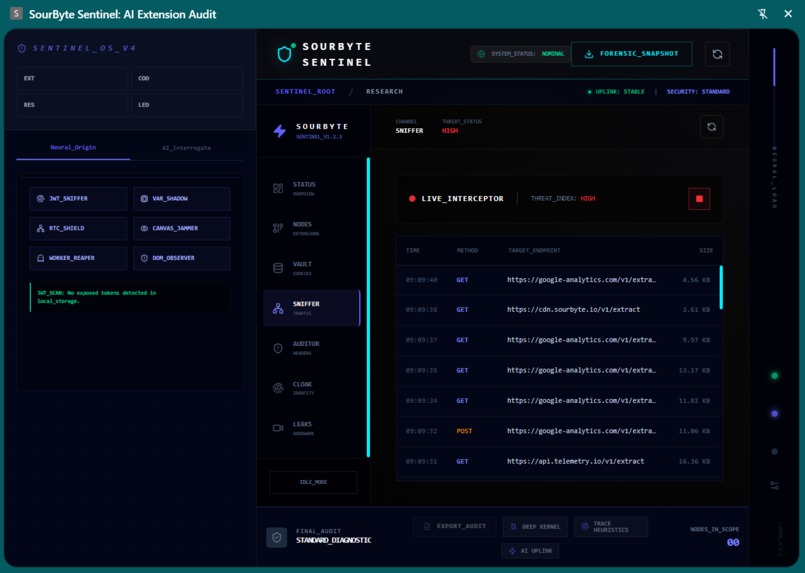Select the 09:09:31 api.telemetry.io request row
This screenshot has width=805, height=573.
[x=558, y=461]
